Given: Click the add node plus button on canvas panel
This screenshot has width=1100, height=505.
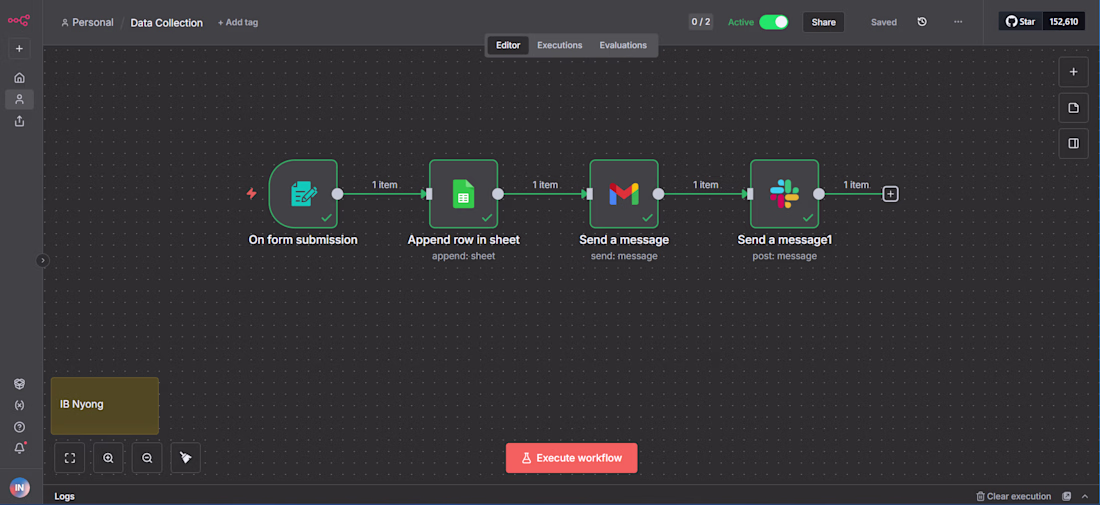Looking at the screenshot, I should click(1073, 72).
